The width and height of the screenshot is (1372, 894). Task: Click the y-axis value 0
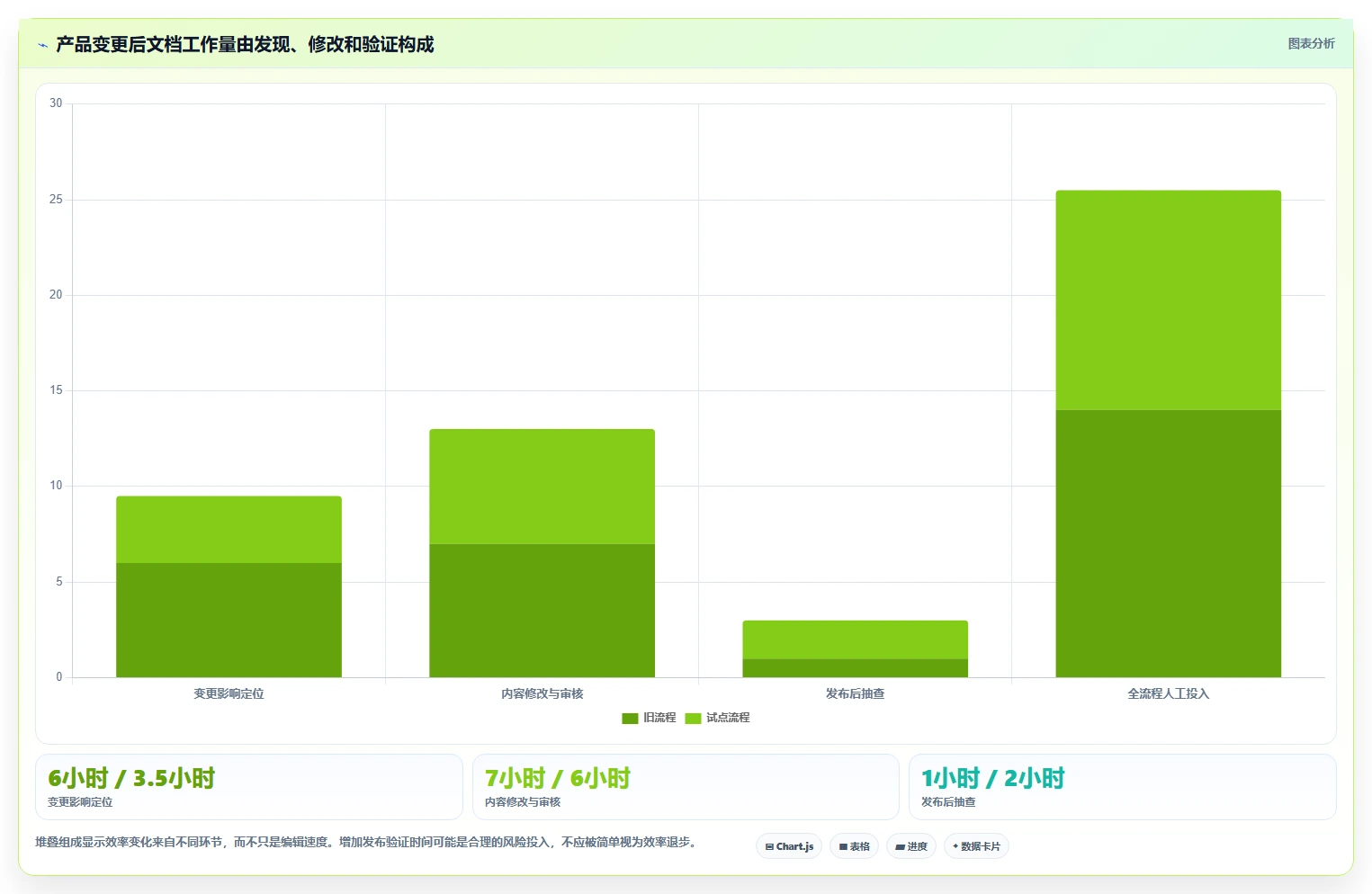[x=59, y=677]
